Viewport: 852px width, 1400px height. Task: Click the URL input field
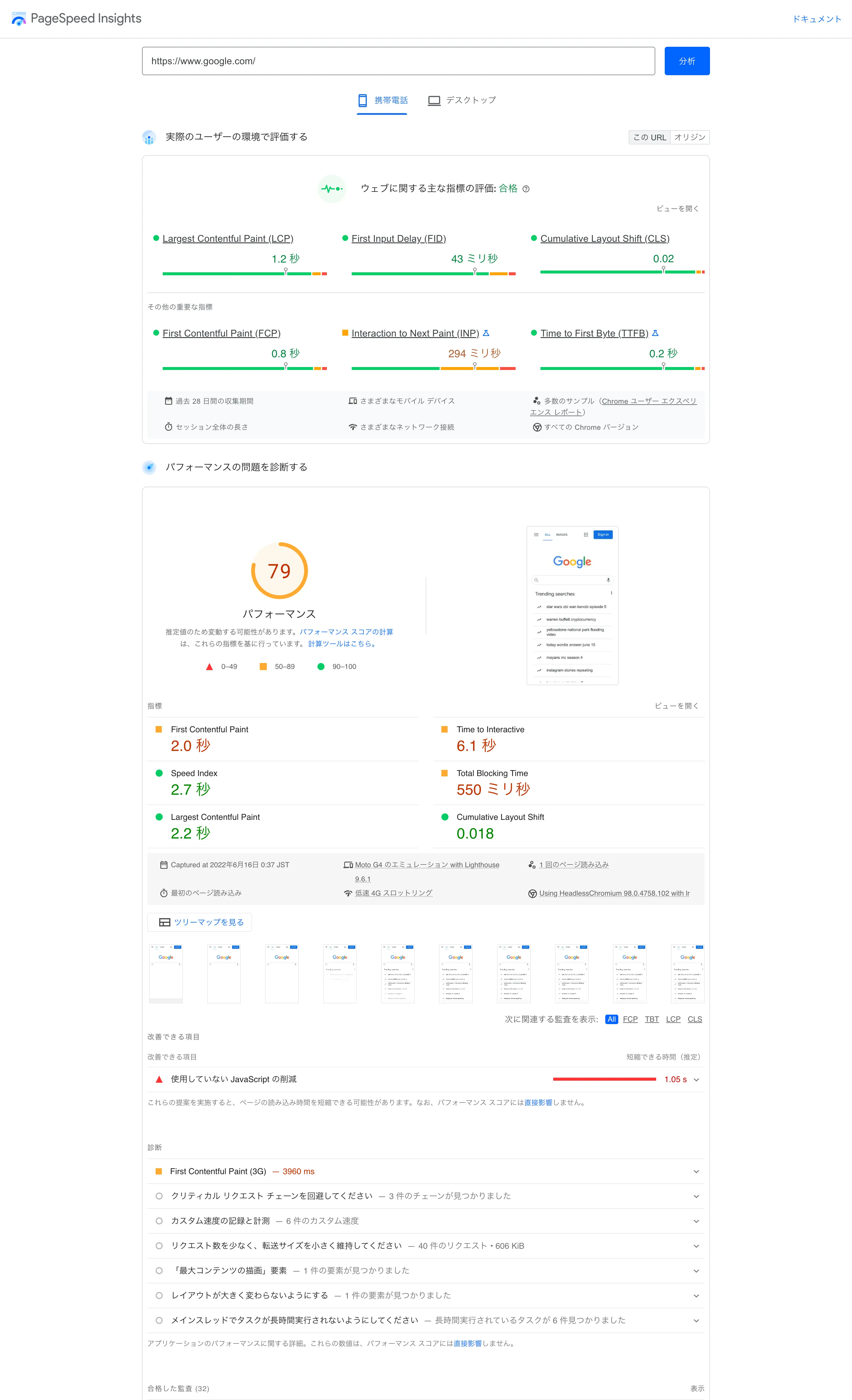pos(398,61)
